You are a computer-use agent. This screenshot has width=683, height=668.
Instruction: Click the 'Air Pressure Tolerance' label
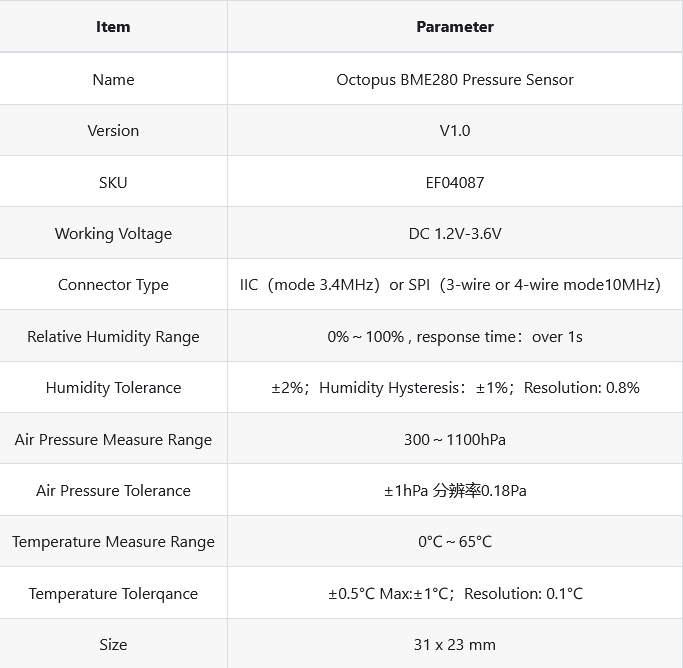click(113, 491)
